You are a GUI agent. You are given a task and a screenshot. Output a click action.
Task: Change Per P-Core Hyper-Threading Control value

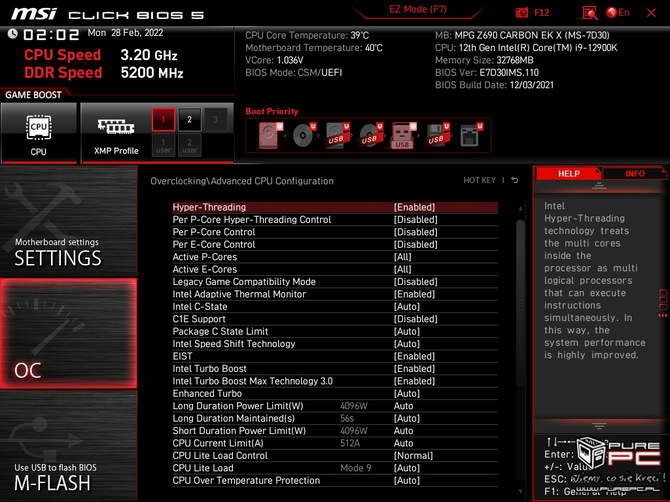[415, 220]
